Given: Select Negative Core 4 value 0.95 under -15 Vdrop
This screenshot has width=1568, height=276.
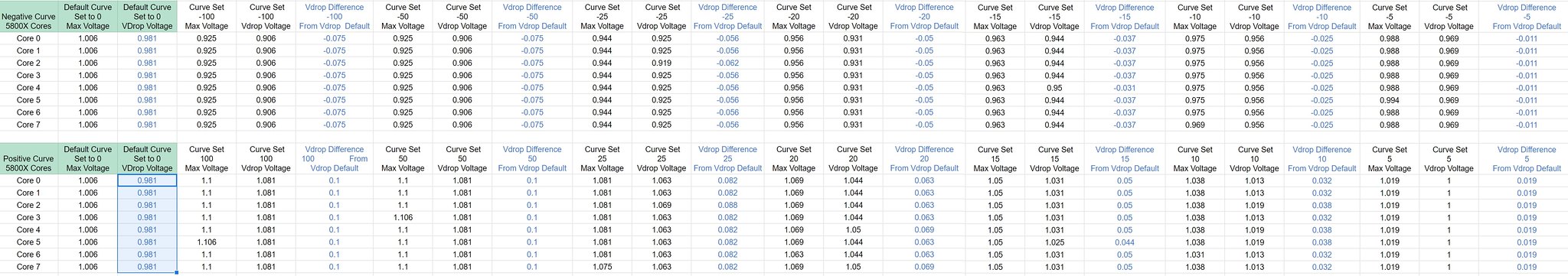Looking at the screenshot, I should pos(1054,88).
